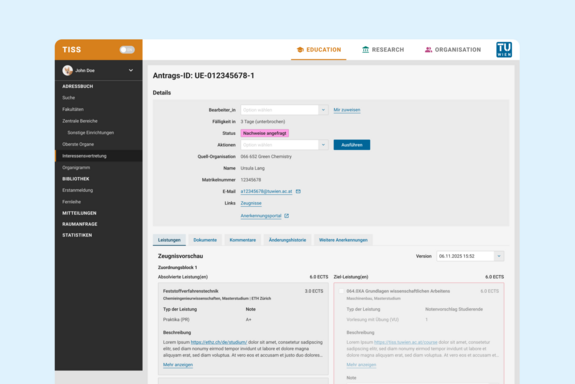Check the box for 064.EKA Grundlagen wissenschaftlichen Arbeitens

(x=341, y=291)
